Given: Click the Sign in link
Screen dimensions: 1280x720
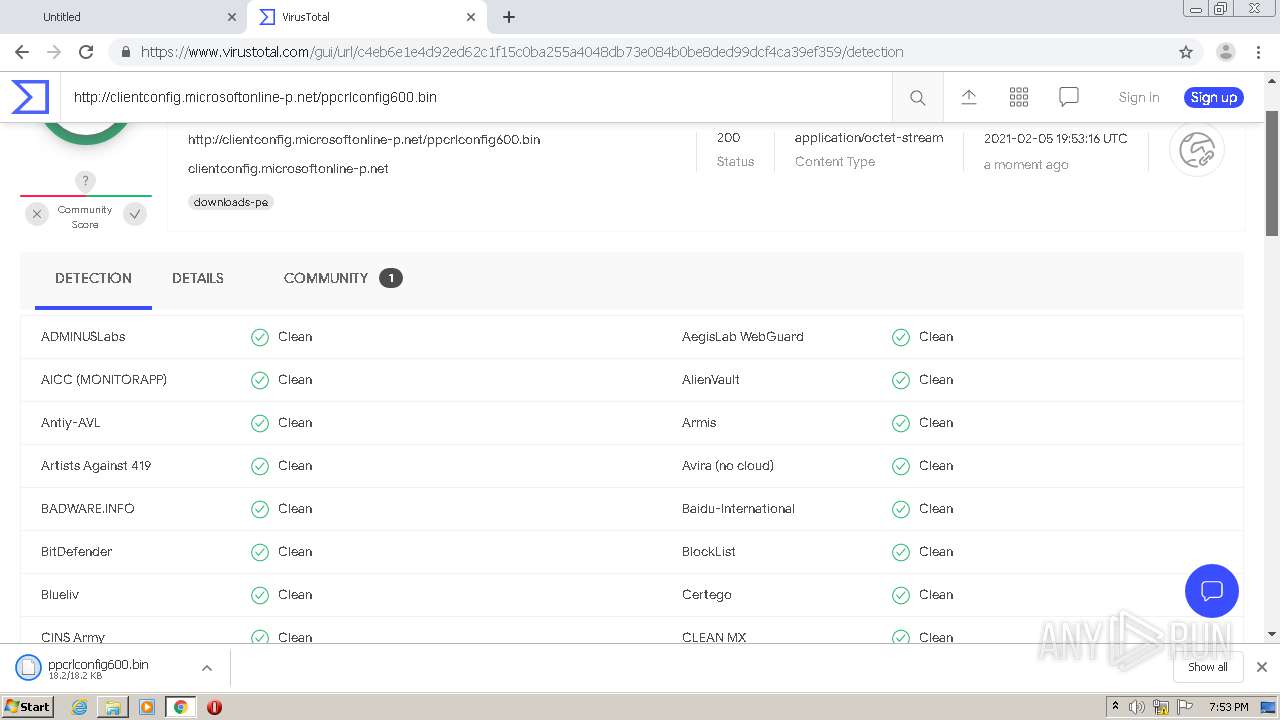Looking at the screenshot, I should tap(1139, 97).
